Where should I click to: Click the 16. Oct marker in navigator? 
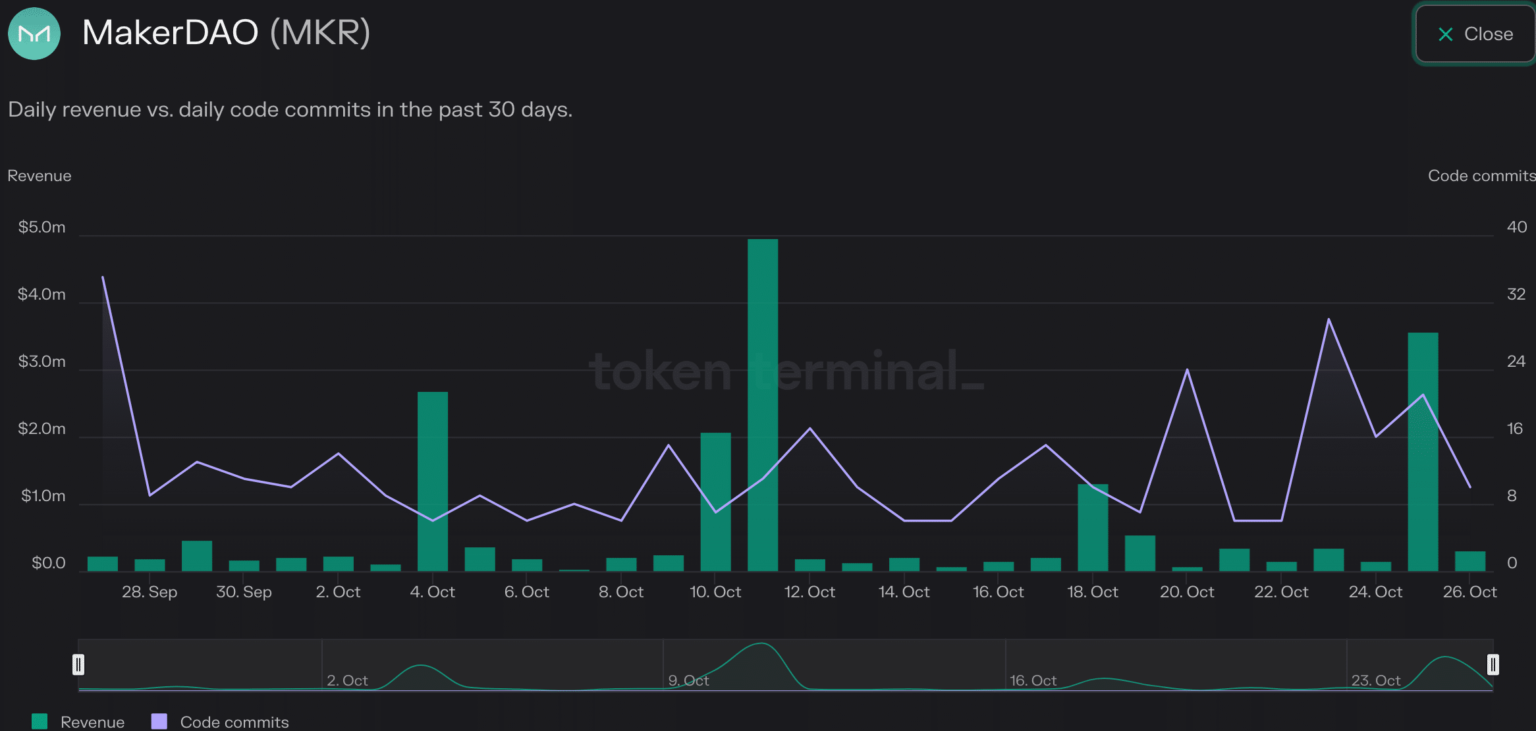1033,680
